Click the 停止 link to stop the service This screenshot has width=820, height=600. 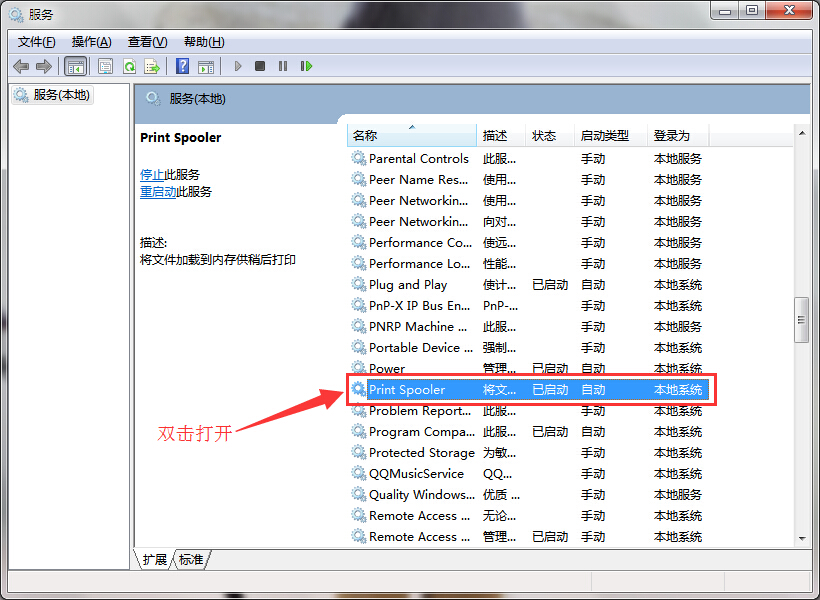(152, 174)
